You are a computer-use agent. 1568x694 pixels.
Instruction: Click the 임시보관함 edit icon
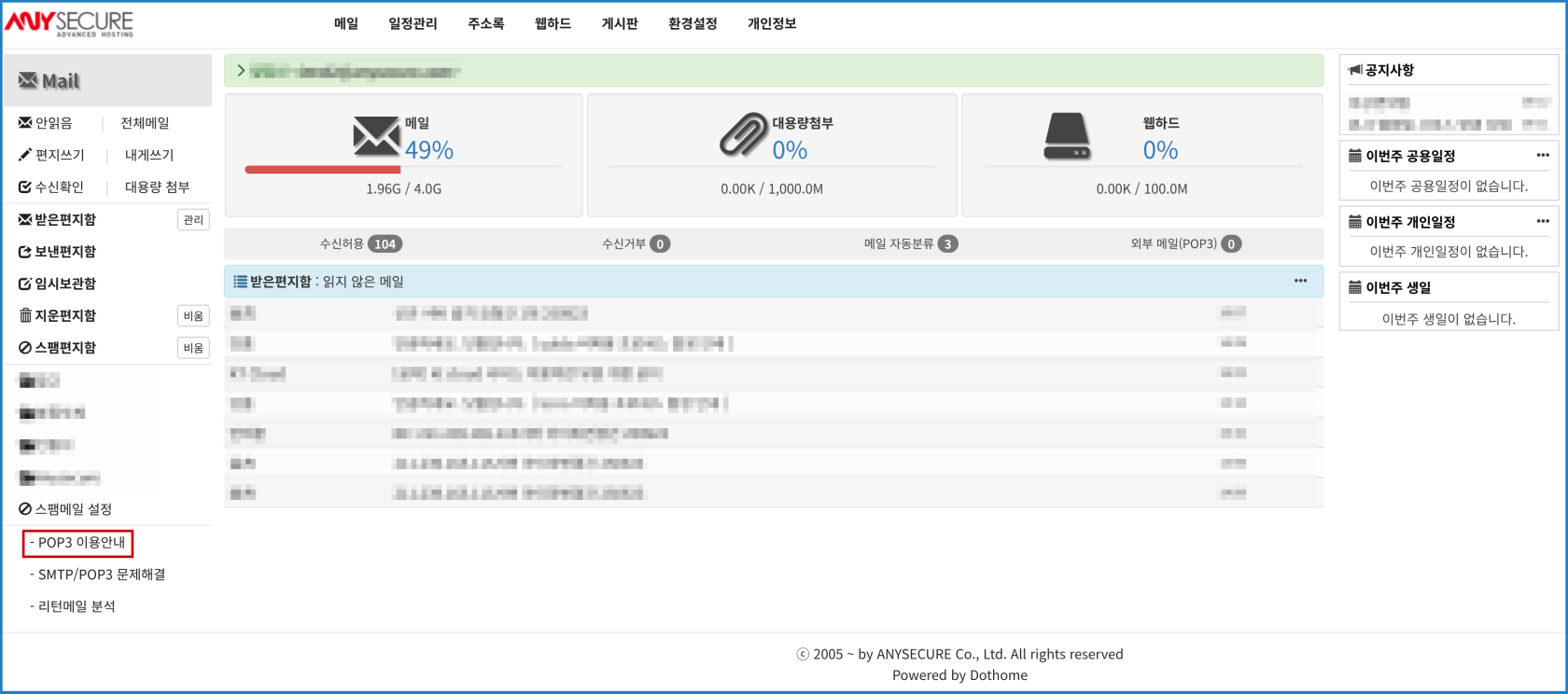(25, 284)
